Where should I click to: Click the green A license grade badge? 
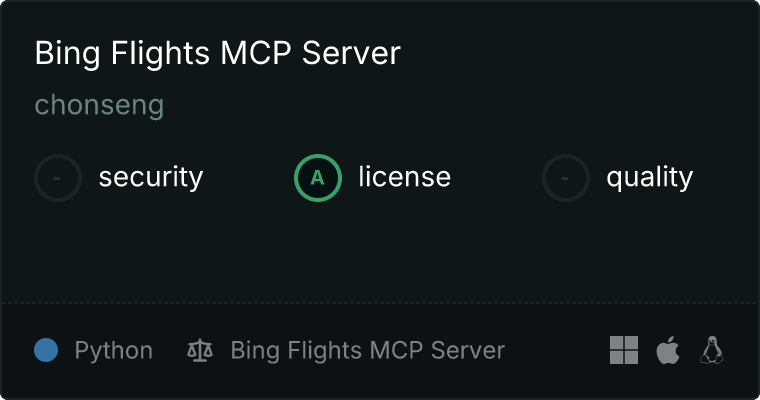(318, 178)
